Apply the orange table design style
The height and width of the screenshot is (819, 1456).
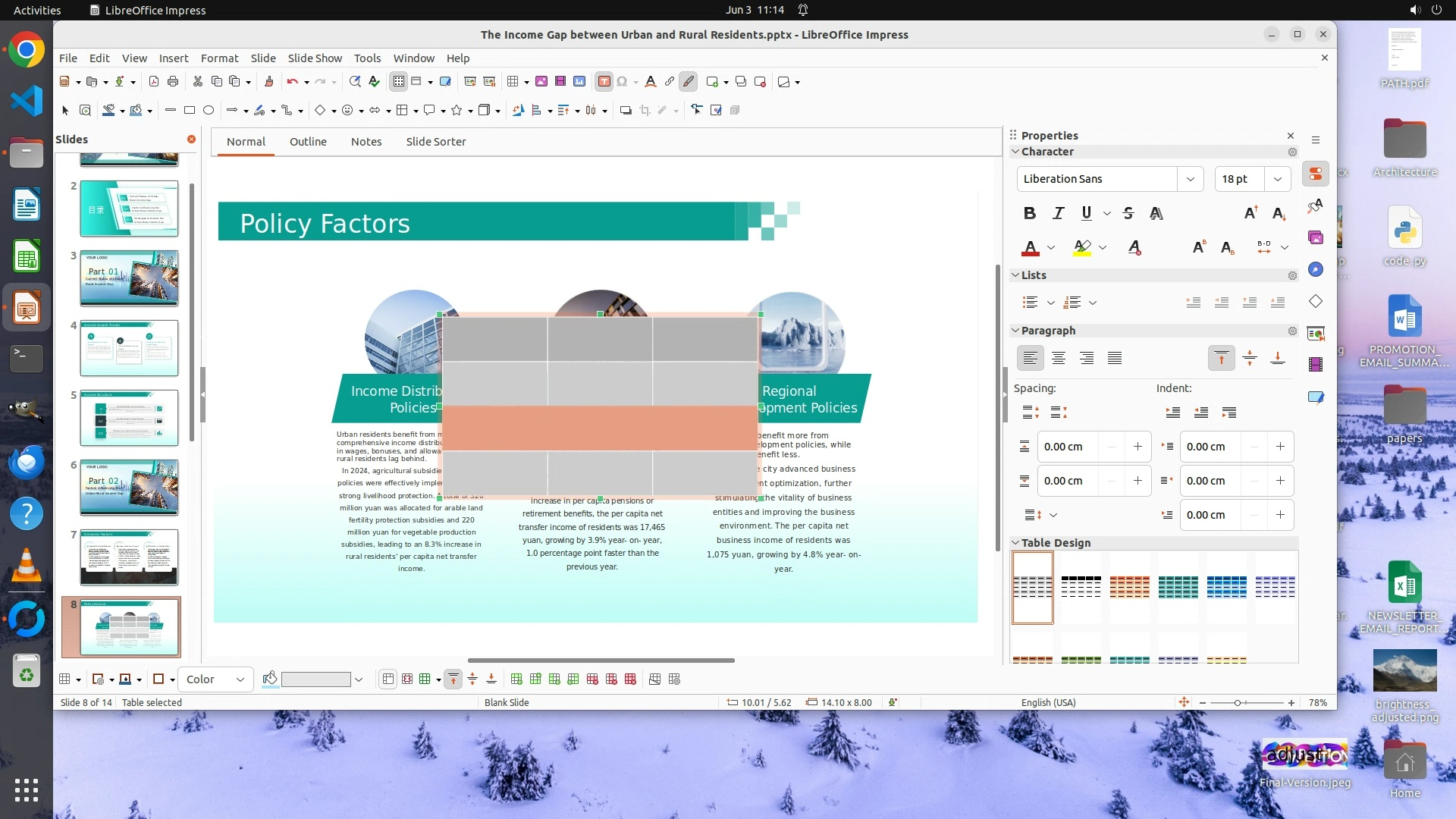(1129, 587)
